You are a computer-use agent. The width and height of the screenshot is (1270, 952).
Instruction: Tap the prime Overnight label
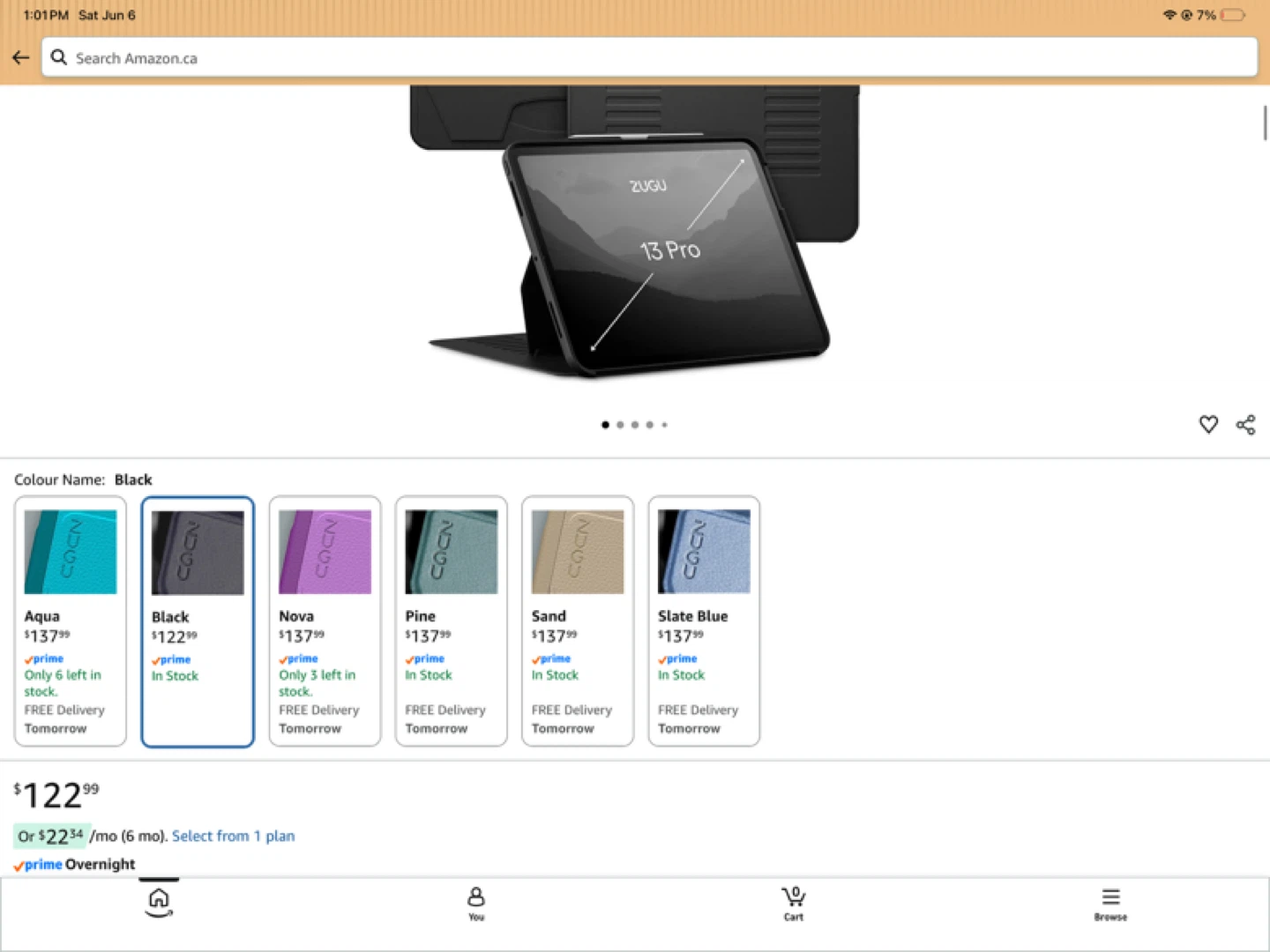[74, 865]
